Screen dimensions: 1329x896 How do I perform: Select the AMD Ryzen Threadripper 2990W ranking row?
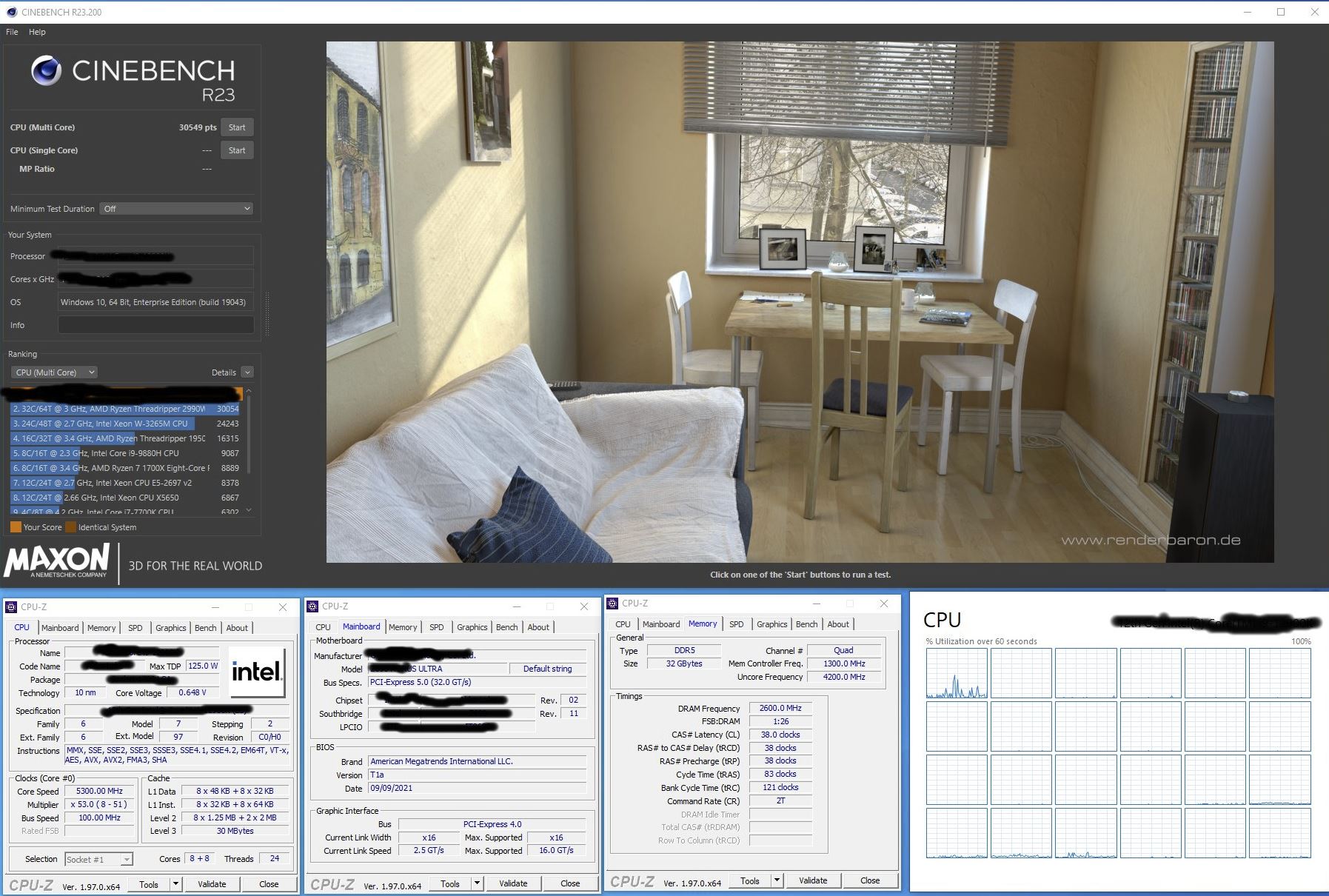click(126, 409)
